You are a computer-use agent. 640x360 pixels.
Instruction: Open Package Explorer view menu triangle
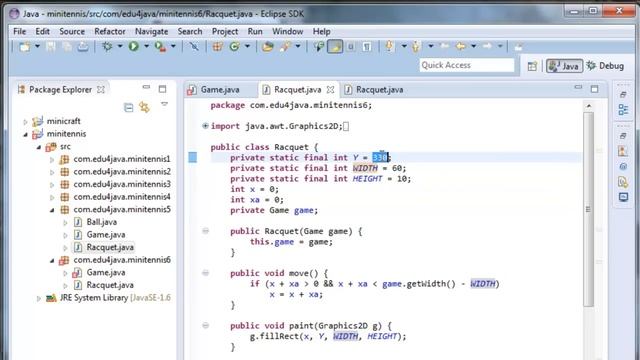[x=164, y=104]
